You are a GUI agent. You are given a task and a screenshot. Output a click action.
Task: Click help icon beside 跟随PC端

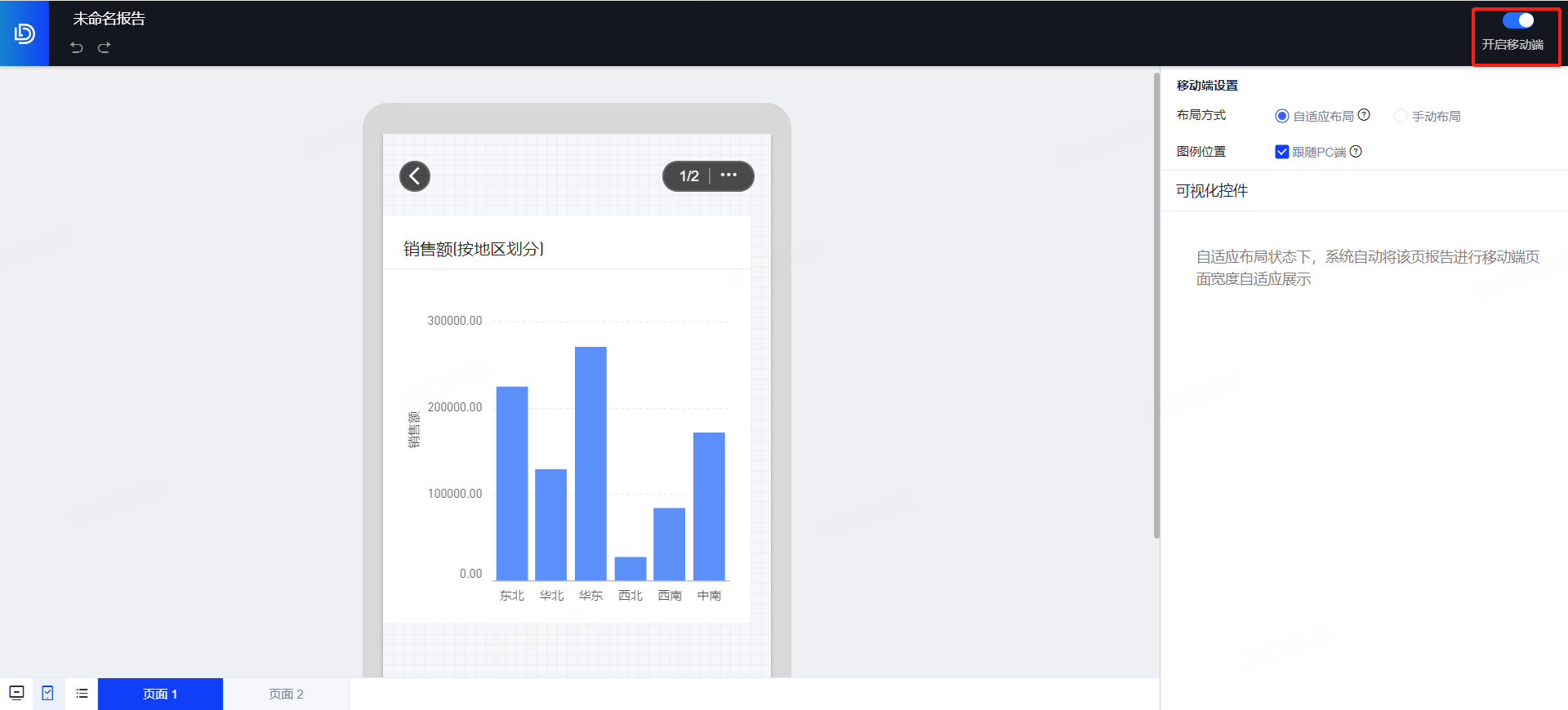tap(1356, 152)
